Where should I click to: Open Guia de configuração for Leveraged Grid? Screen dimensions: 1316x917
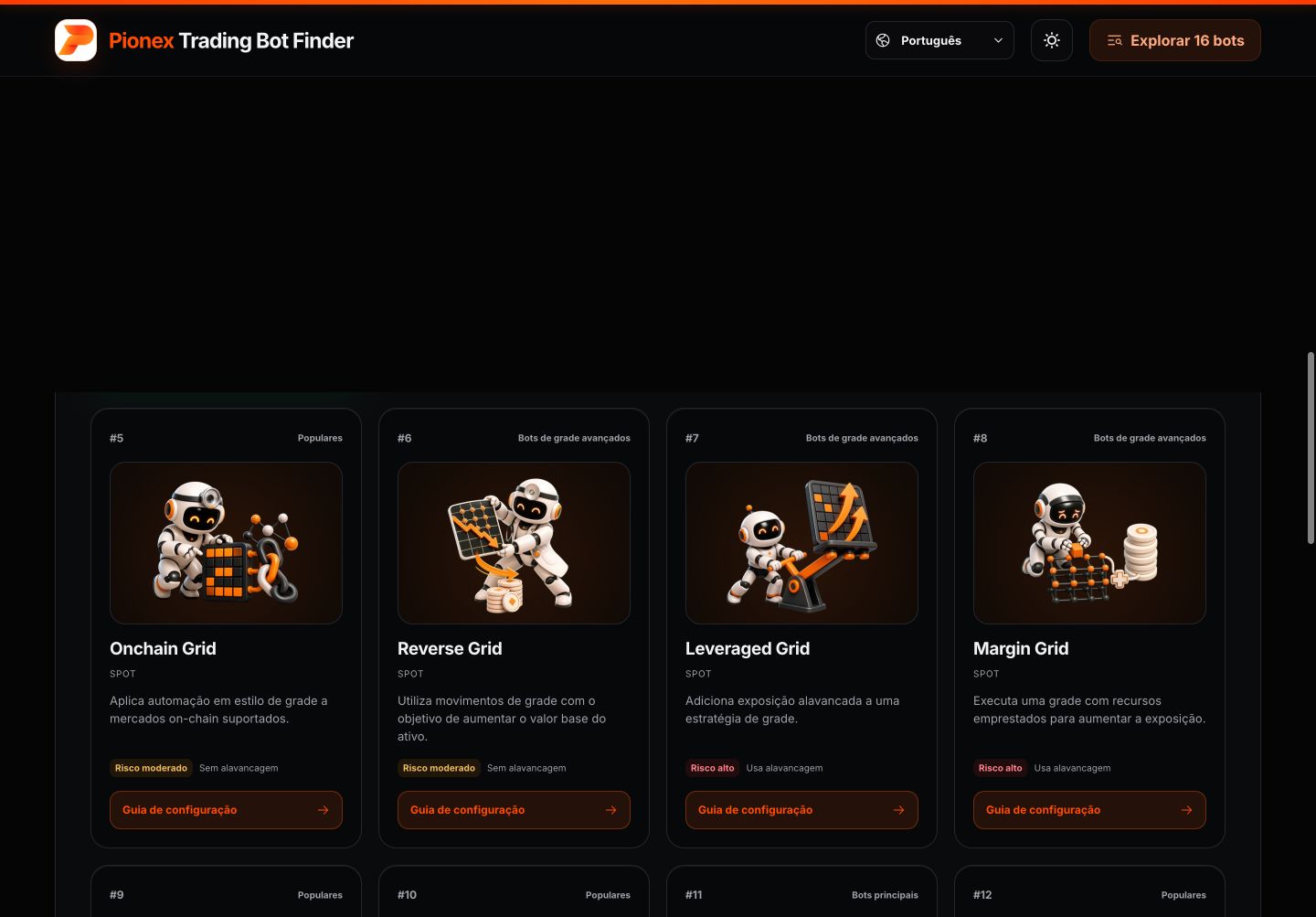coord(801,810)
